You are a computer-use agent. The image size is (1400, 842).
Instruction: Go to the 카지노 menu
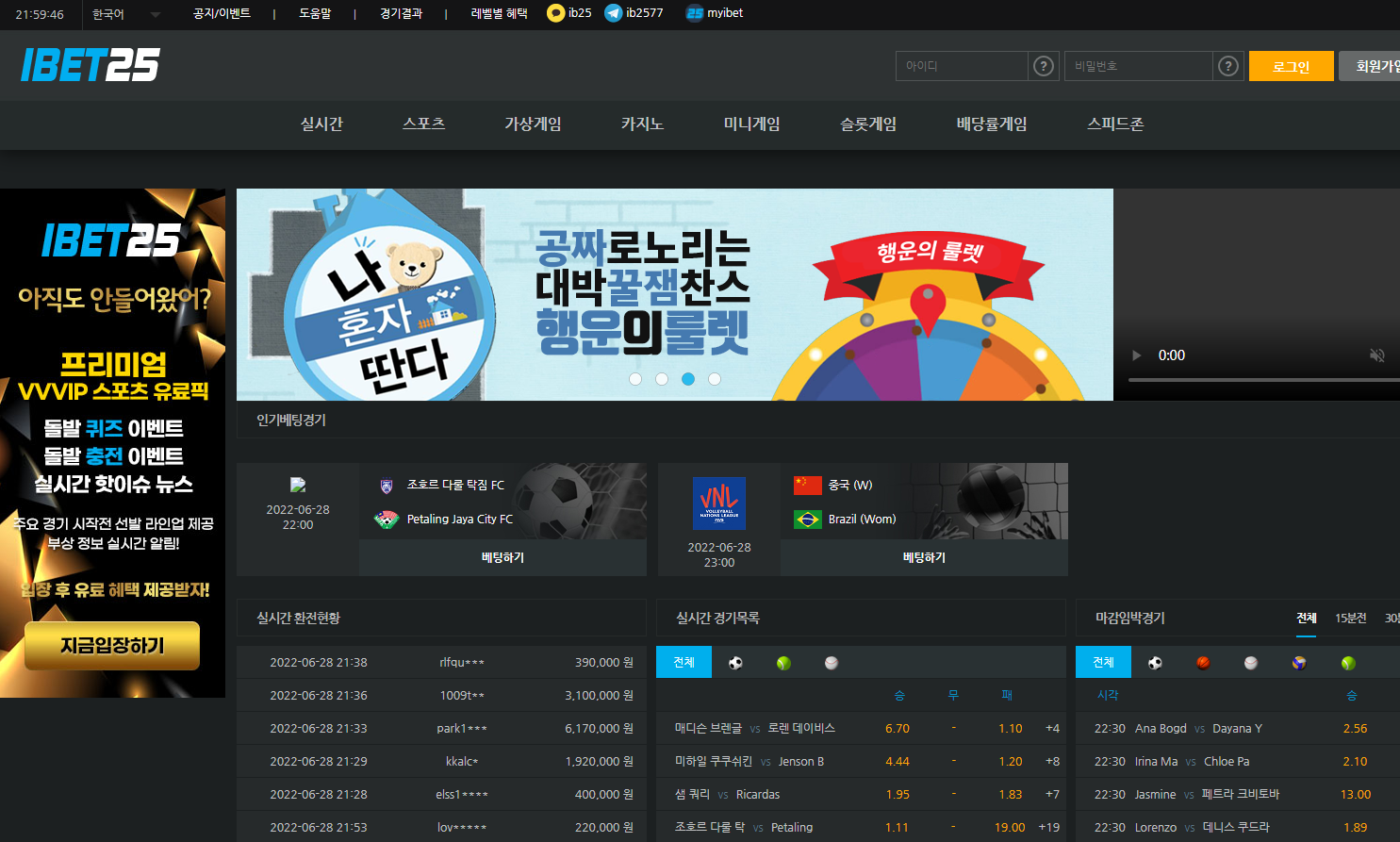[642, 124]
